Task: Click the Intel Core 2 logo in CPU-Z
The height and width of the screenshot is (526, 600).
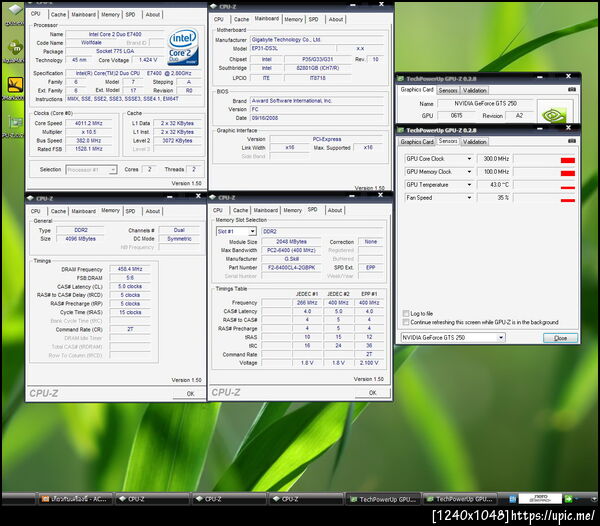Action: 183,46
